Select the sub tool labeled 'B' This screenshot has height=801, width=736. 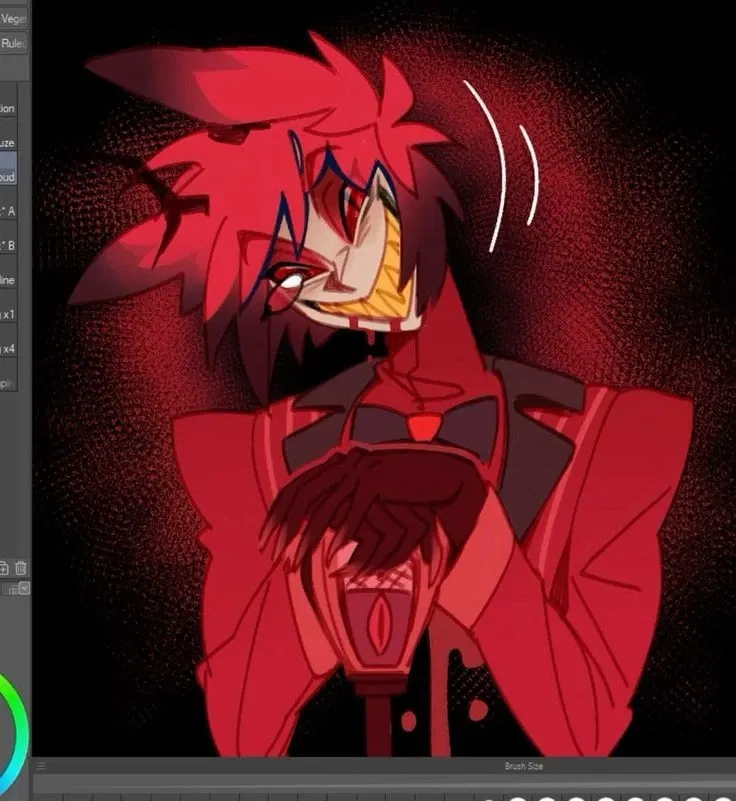click(x=8, y=238)
